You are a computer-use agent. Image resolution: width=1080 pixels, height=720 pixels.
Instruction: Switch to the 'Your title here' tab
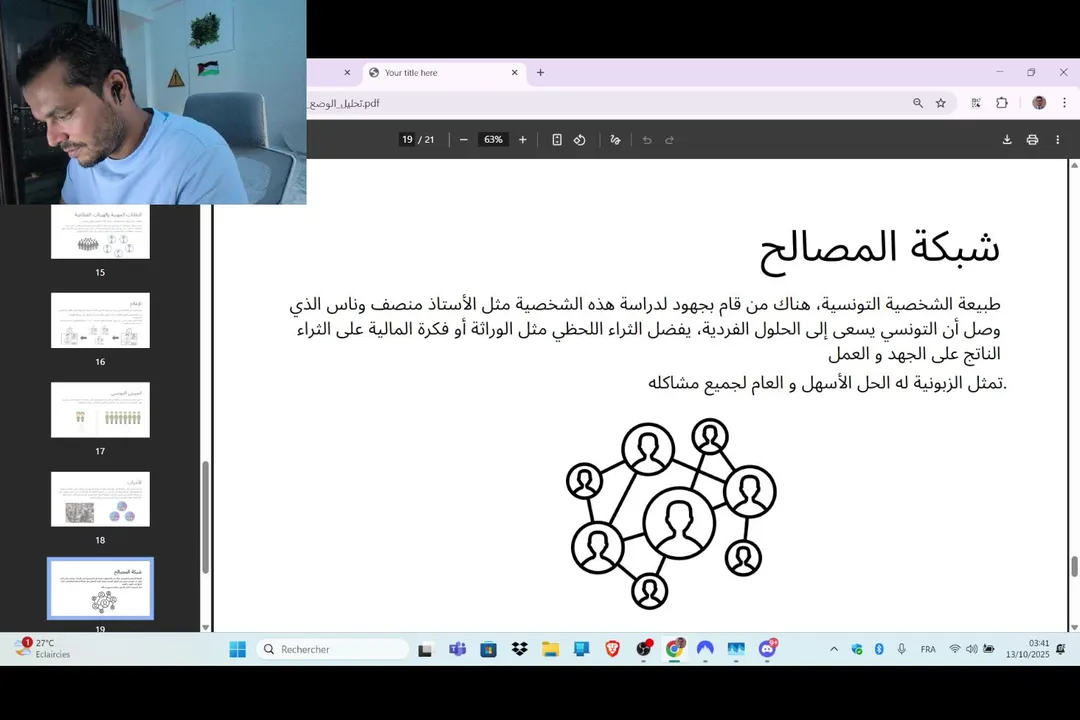tap(444, 72)
